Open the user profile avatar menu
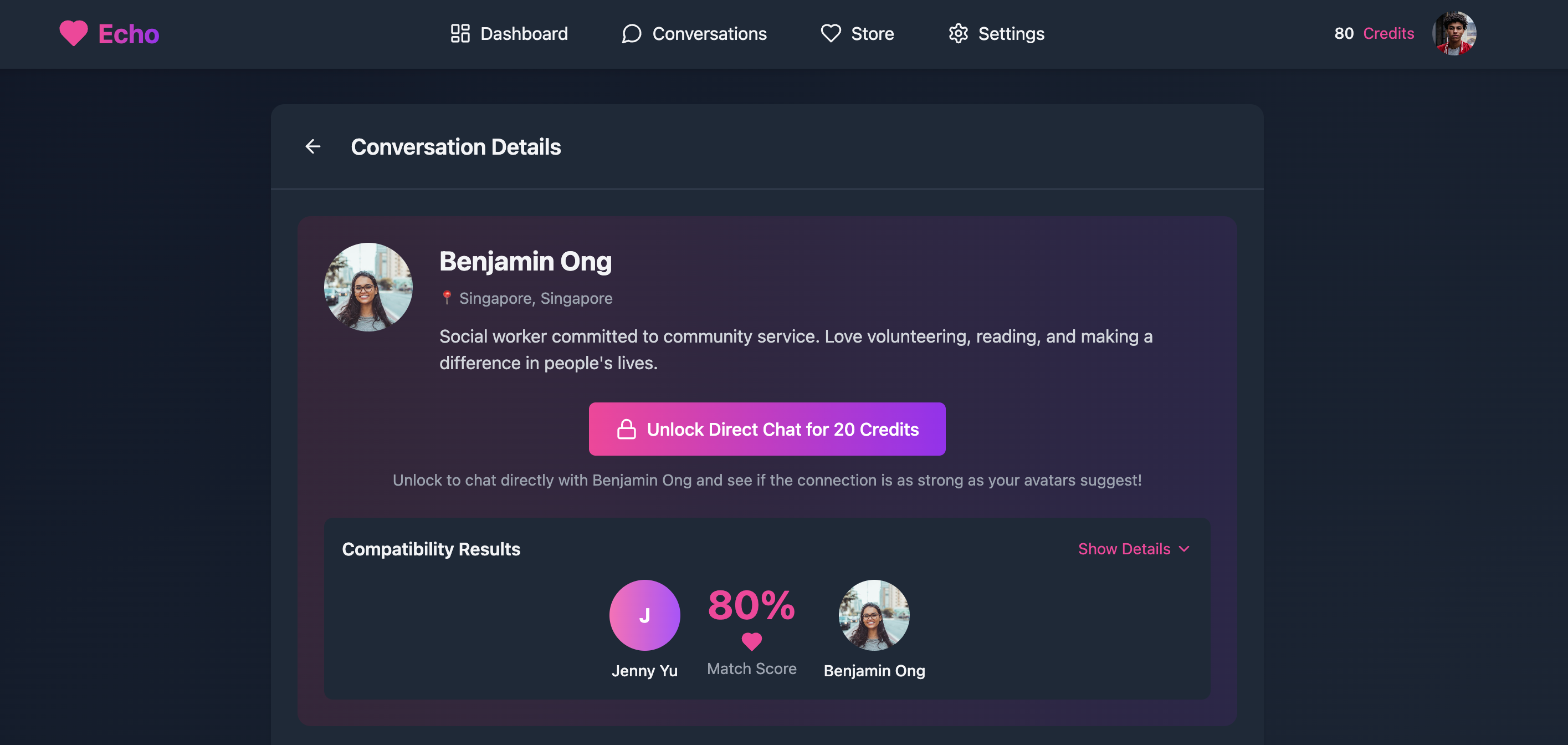 pyautogui.click(x=1454, y=33)
